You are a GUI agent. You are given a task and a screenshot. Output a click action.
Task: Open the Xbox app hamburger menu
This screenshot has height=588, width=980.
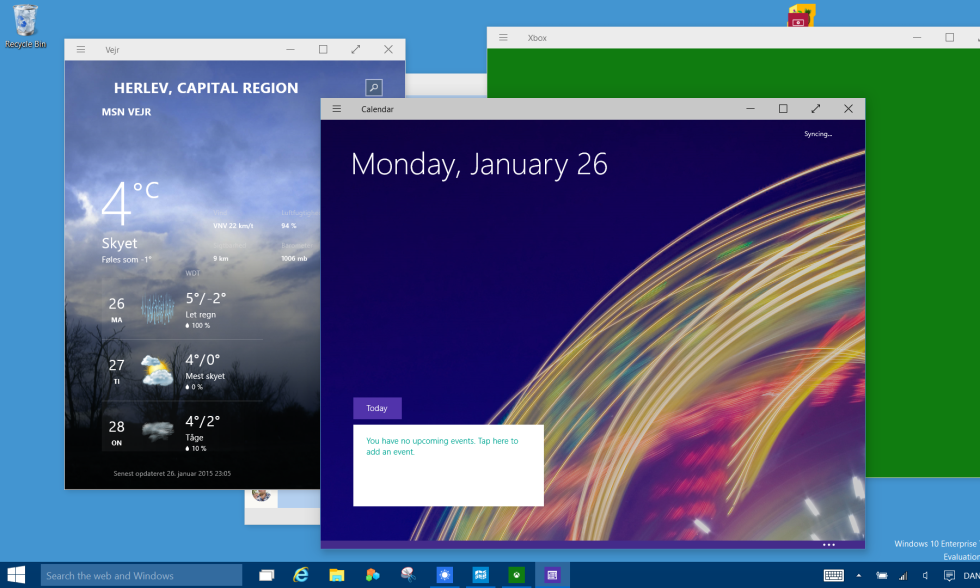click(503, 37)
